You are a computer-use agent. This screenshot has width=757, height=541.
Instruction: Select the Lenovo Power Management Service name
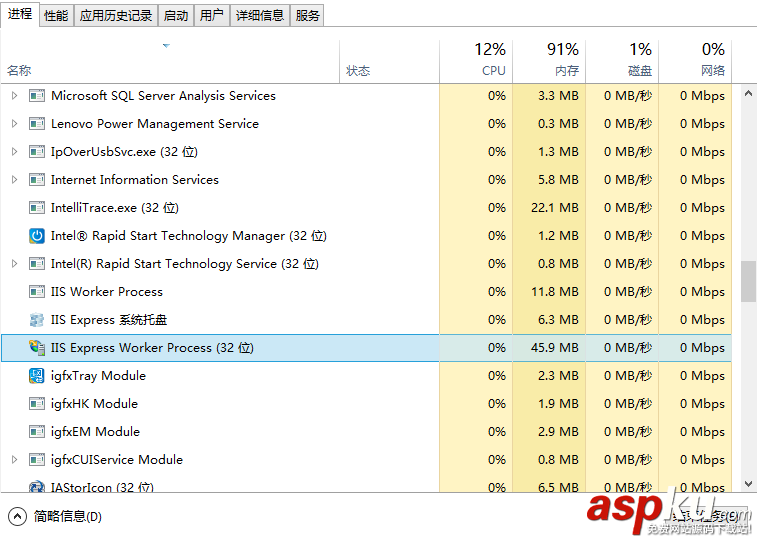click(154, 124)
